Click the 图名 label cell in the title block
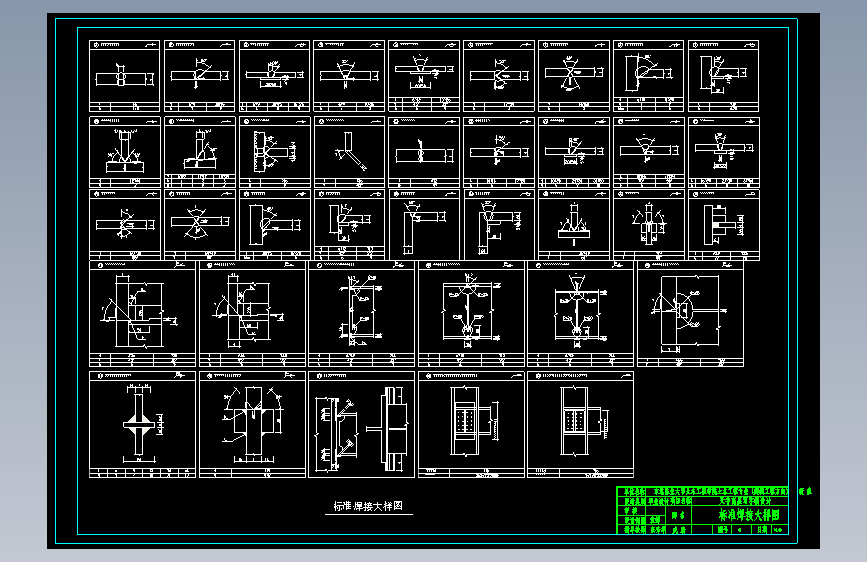The height and width of the screenshot is (562, 867). pyautogui.click(x=678, y=516)
